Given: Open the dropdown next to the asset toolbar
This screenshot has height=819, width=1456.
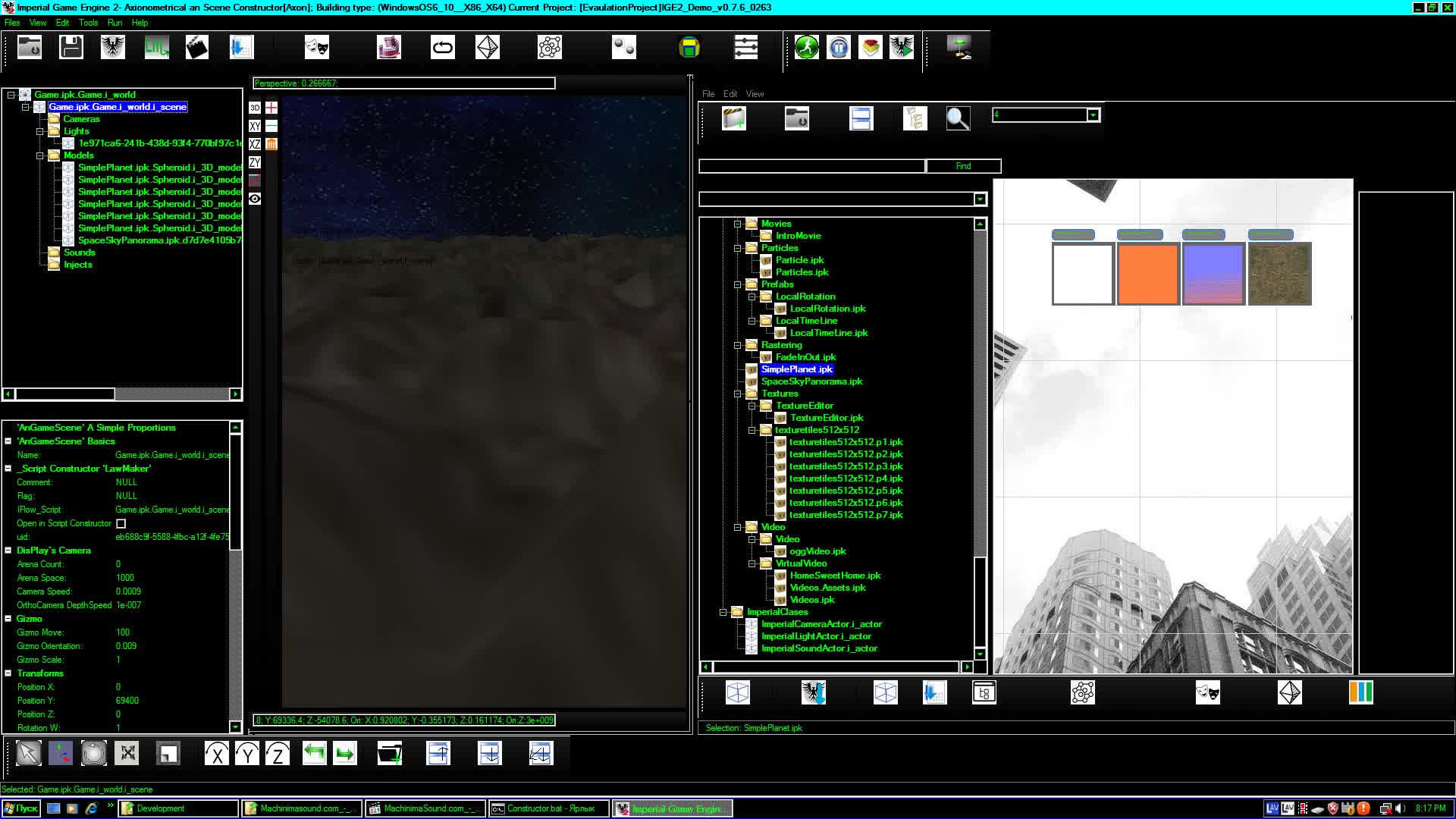Looking at the screenshot, I should (1092, 115).
